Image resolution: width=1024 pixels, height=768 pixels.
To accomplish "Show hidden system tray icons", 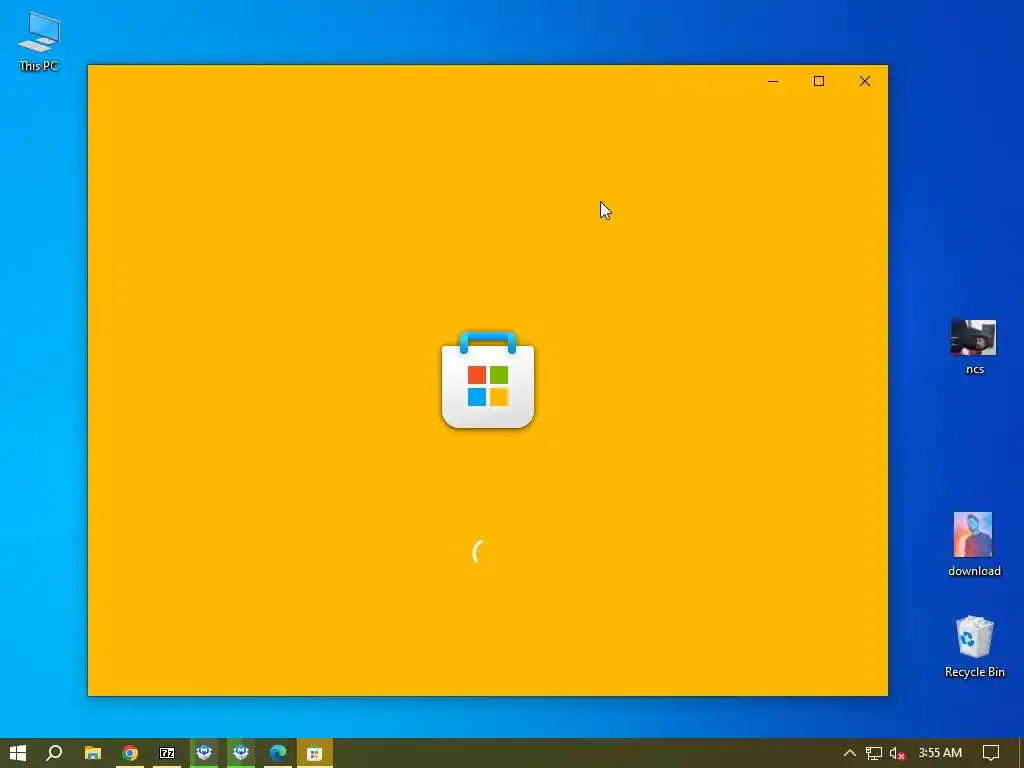I will point(850,753).
